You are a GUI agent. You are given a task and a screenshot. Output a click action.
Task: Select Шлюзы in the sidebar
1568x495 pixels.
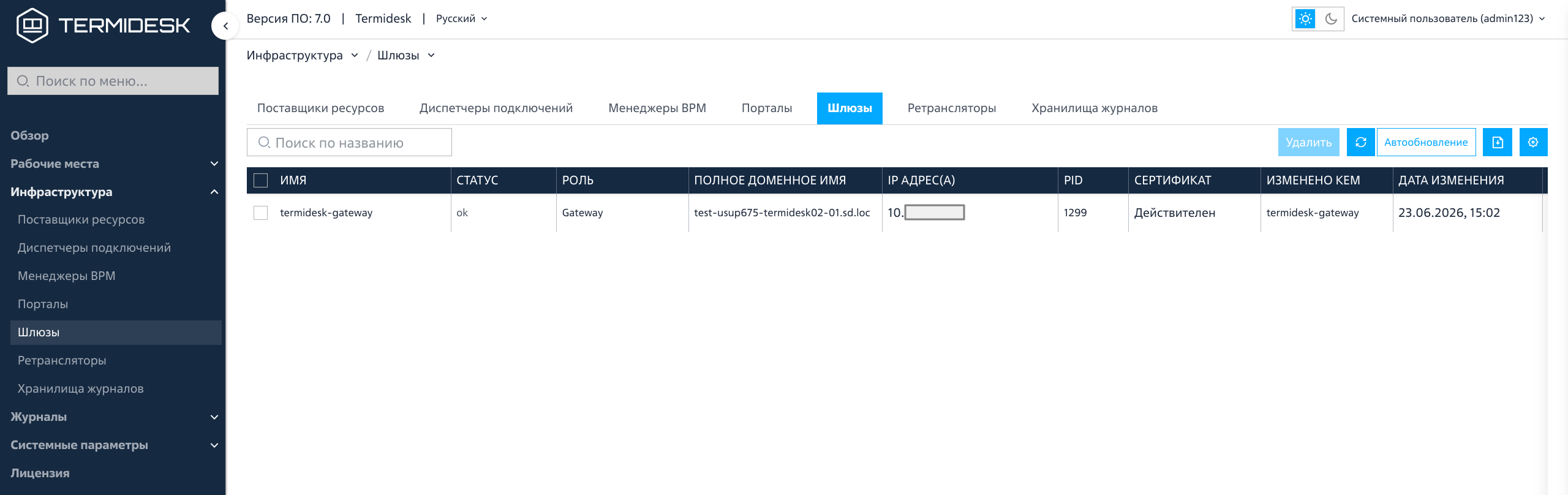click(116, 332)
